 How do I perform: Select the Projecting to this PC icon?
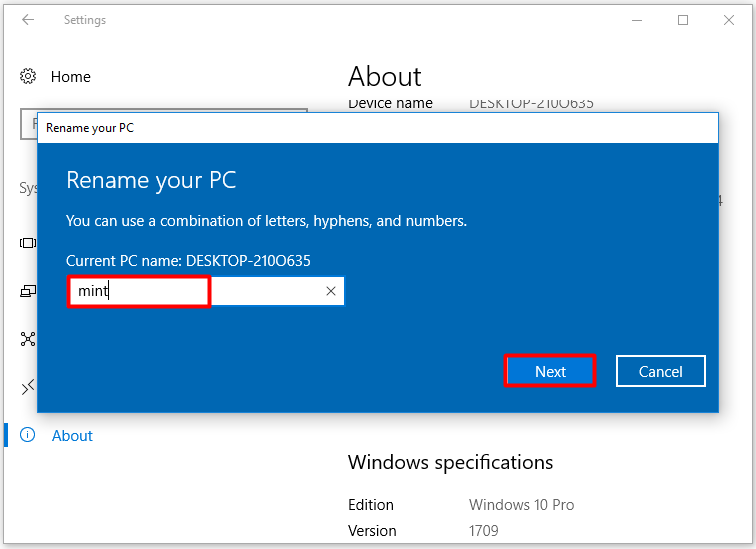point(27,291)
